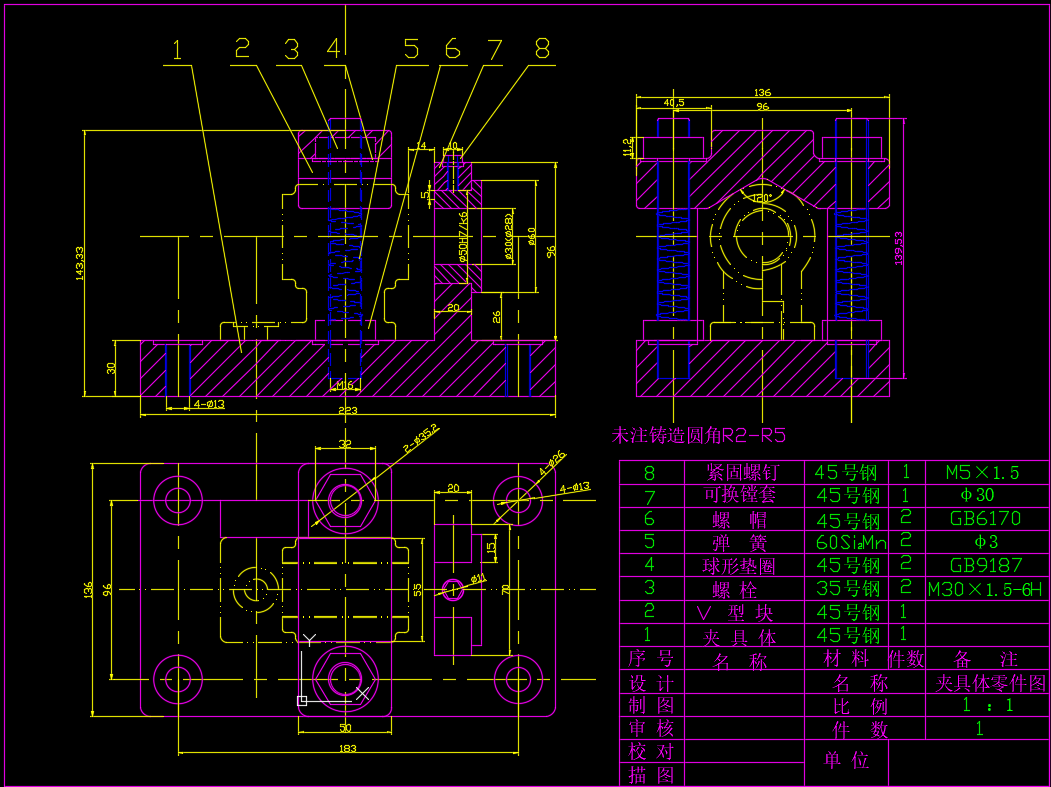Click the 26 vertical dimension text
1051x787 pixels.
click(x=497, y=316)
